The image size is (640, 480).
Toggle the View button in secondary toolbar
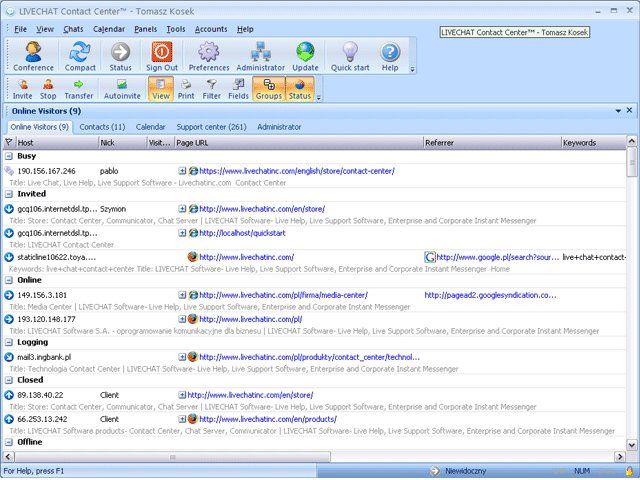pyautogui.click(x=160, y=90)
